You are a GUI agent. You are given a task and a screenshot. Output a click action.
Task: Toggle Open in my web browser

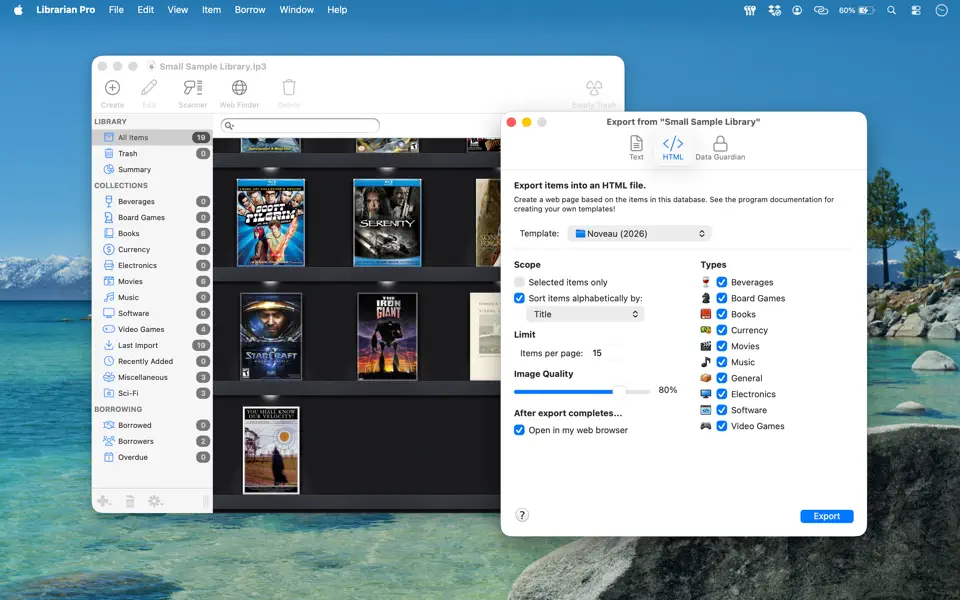pyautogui.click(x=519, y=430)
